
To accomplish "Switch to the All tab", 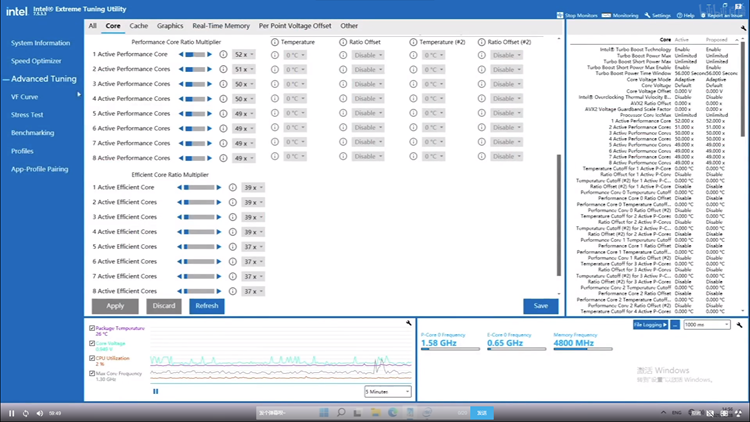I will pyautogui.click(x=92, y=26).
